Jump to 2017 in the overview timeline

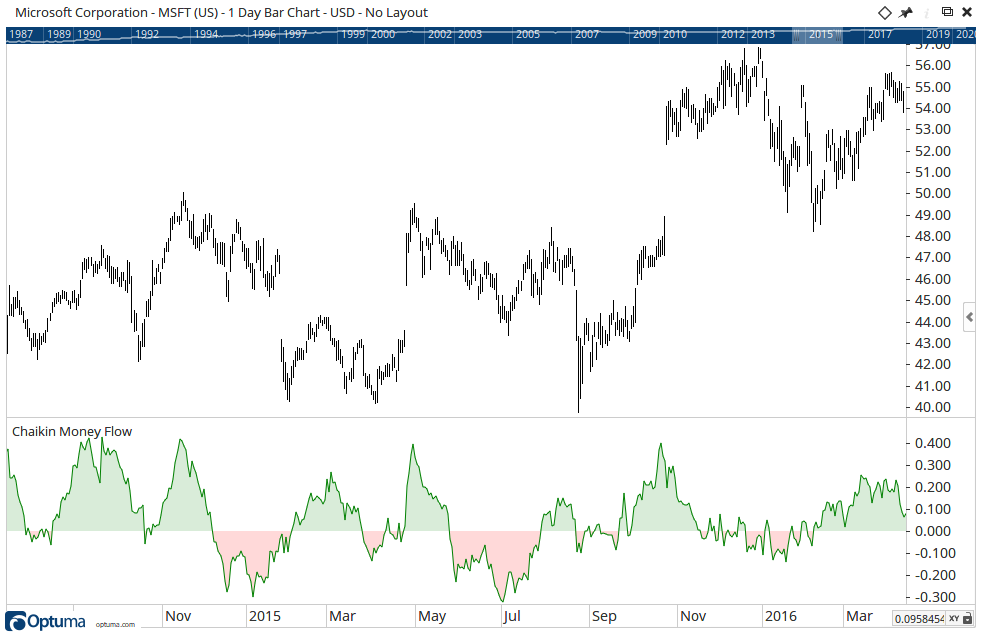click(880, 34)
